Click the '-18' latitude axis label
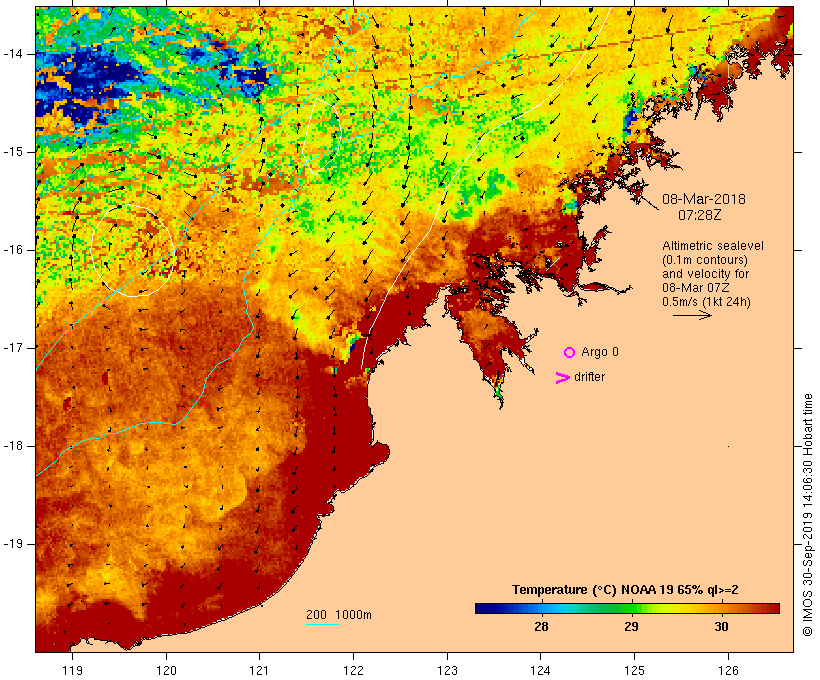The image size is (820, 680). coord(13,446)
